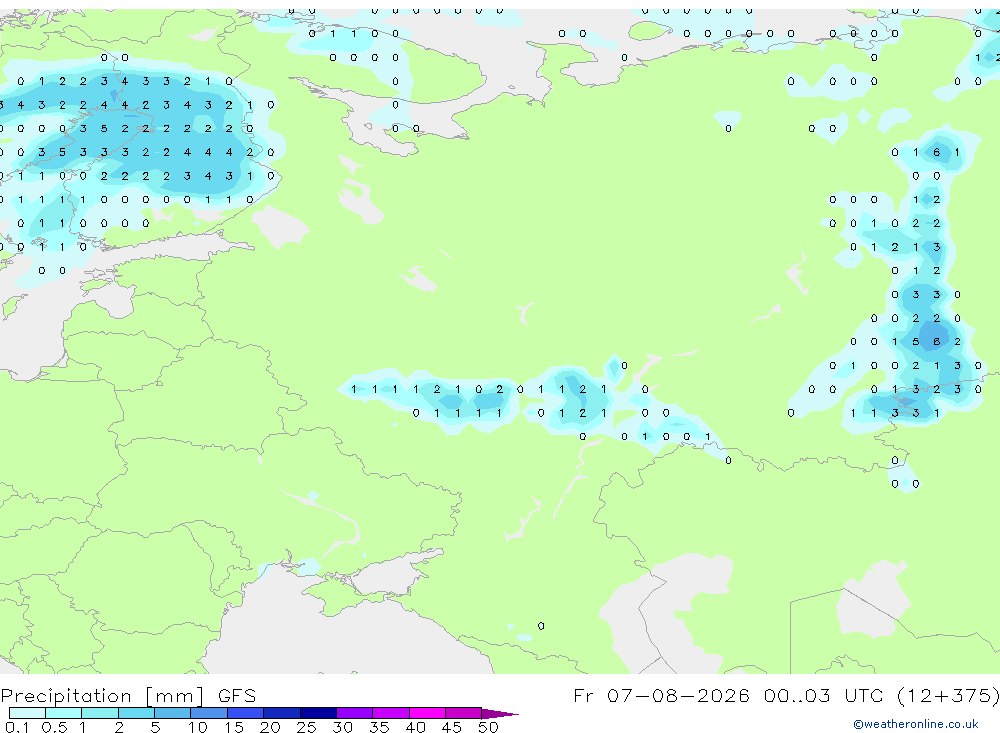Click the "50" legend scale label
1000x733 pixels.
click(x=489, y=727)
